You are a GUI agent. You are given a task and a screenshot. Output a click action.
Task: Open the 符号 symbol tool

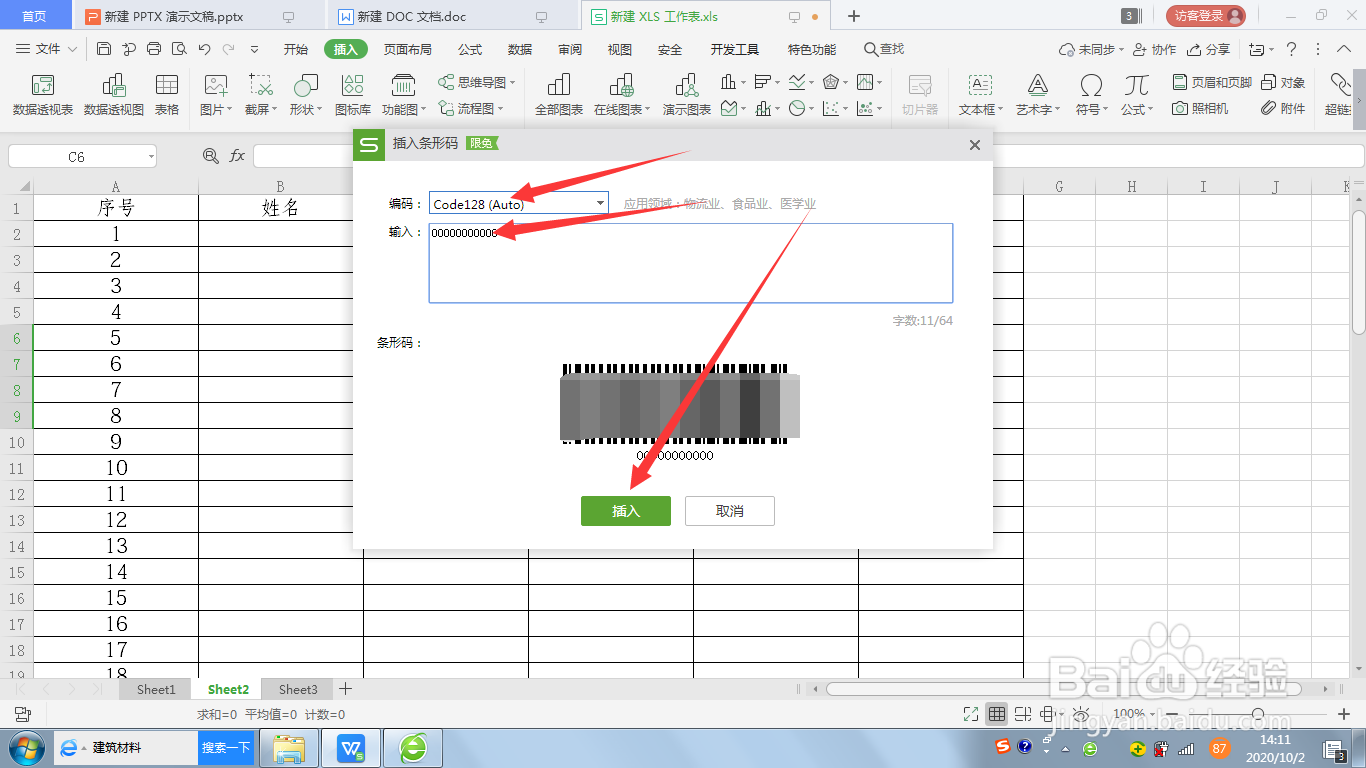tap(1092, 95)
